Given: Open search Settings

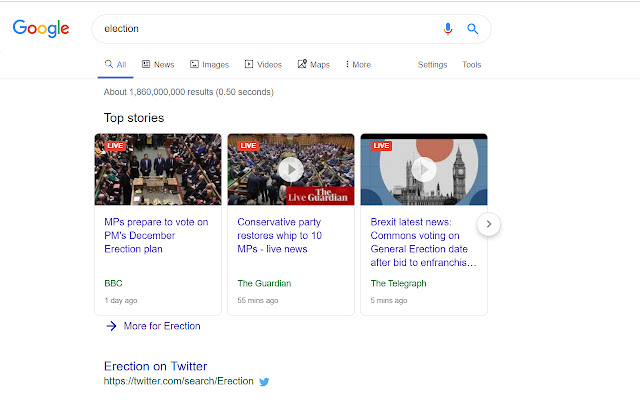Looking at the screenshot, I should click(x=432, y=65).
